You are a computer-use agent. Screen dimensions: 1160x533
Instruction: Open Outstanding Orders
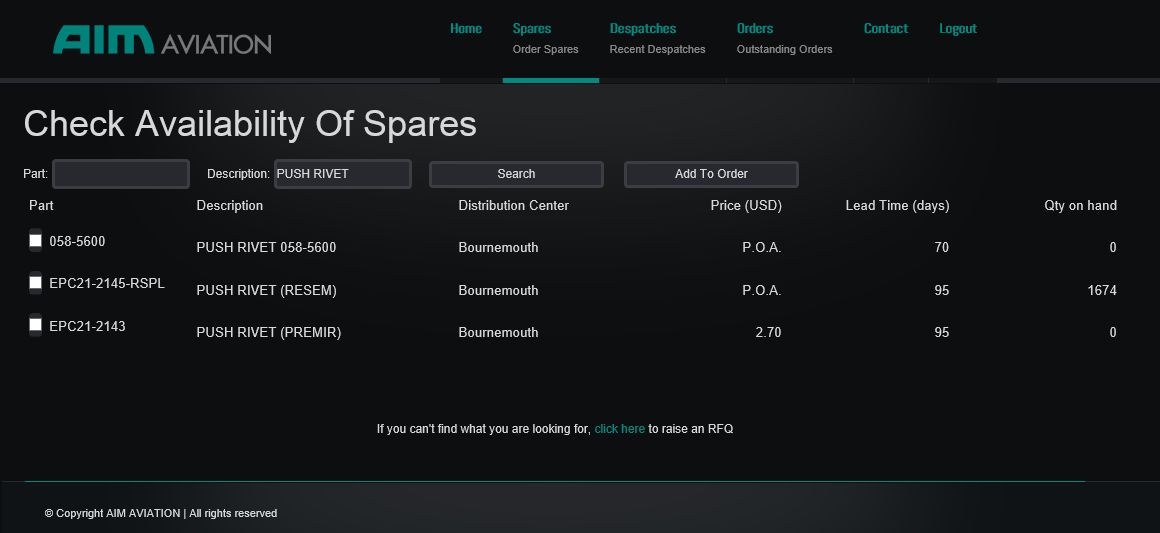(x=784, y=49)
